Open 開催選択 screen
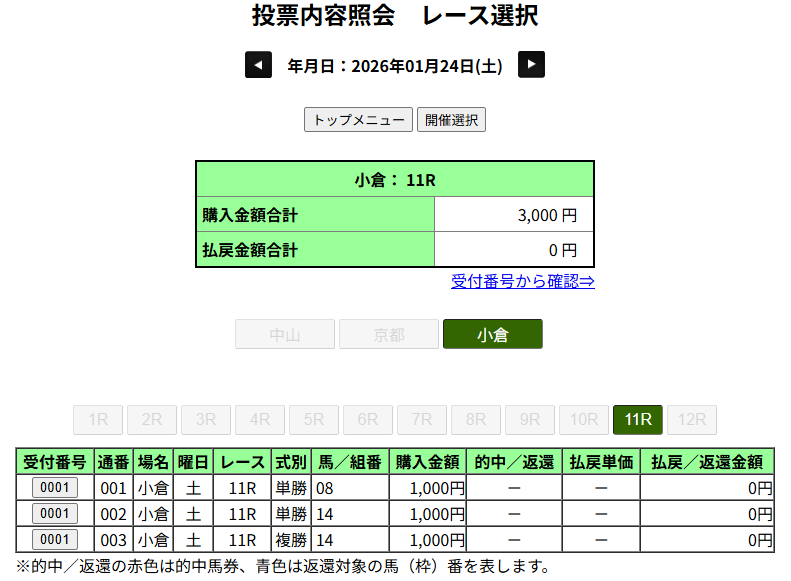Screen dimensions: 791x581 [x=451, y=120]
